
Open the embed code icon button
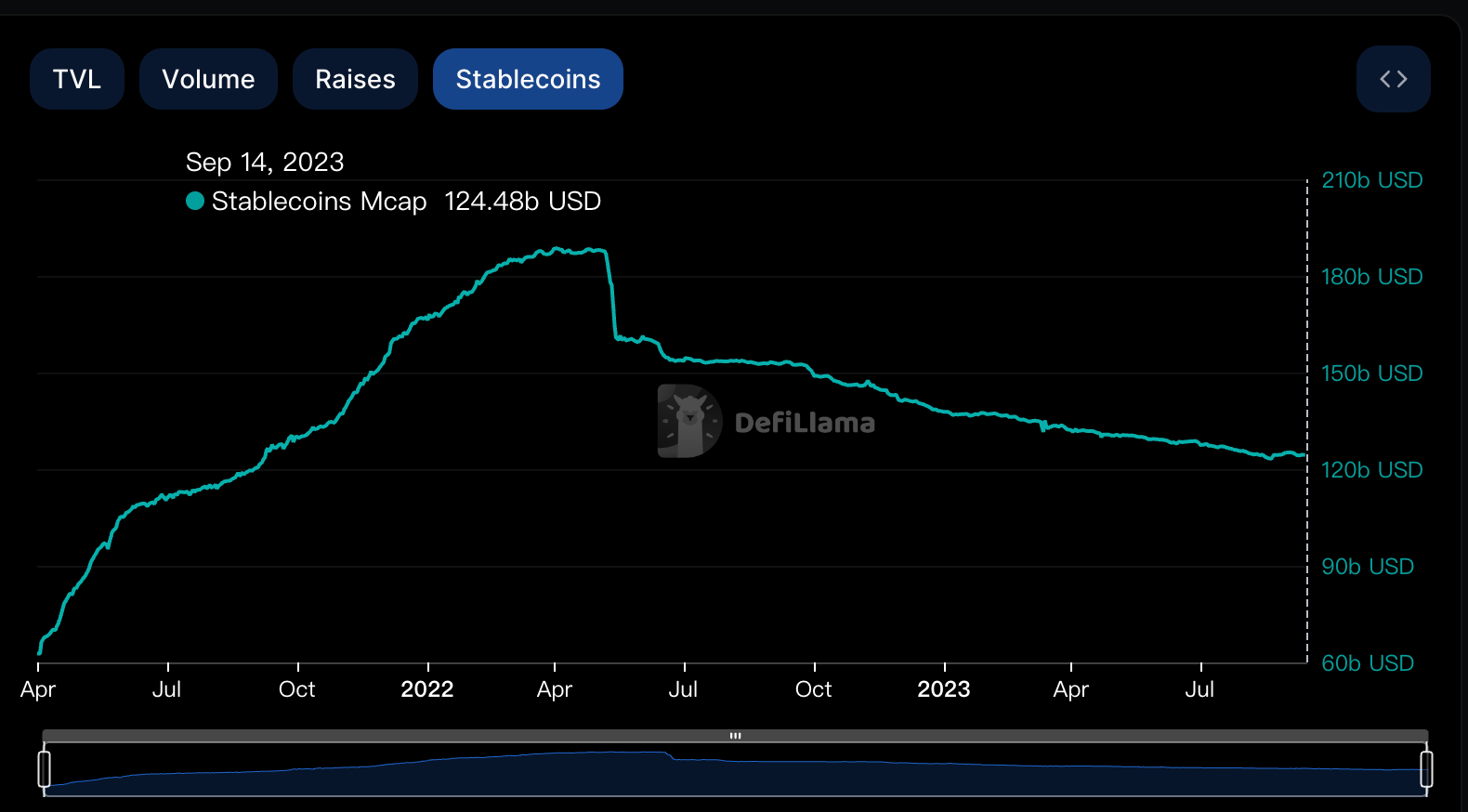pos(1393,79)
